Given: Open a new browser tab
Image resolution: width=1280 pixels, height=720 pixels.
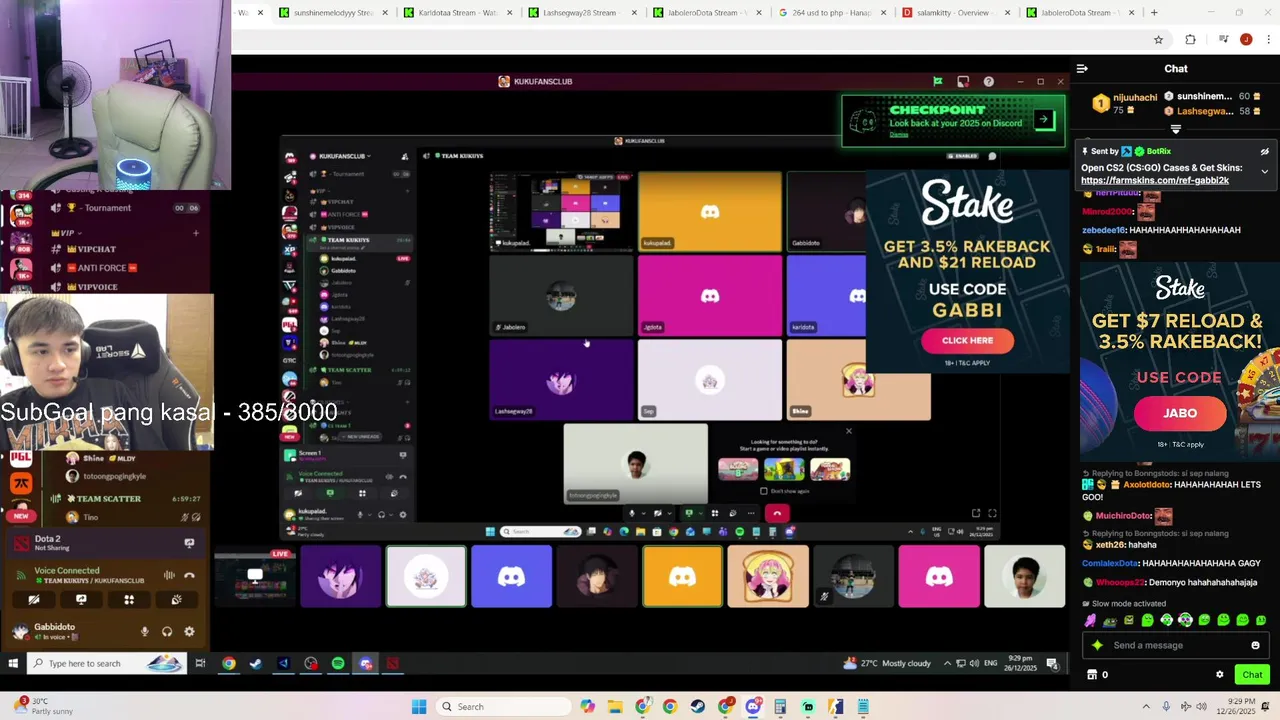Looking at the screenshot, I should click(1154, 13).
